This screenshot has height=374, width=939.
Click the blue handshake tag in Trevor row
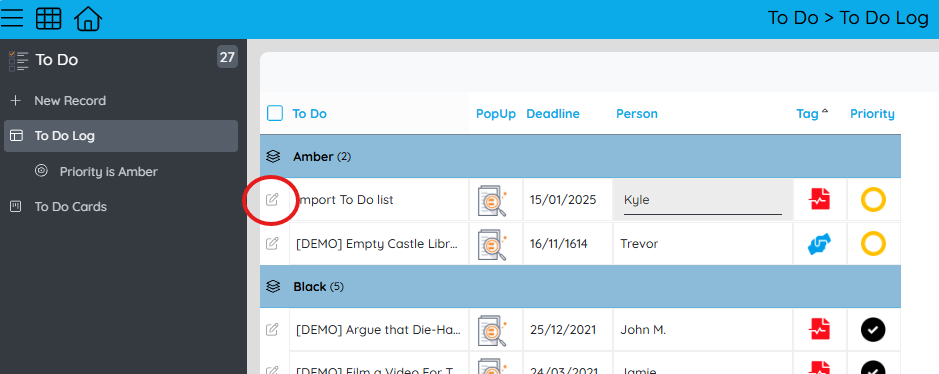click(820, 244)
